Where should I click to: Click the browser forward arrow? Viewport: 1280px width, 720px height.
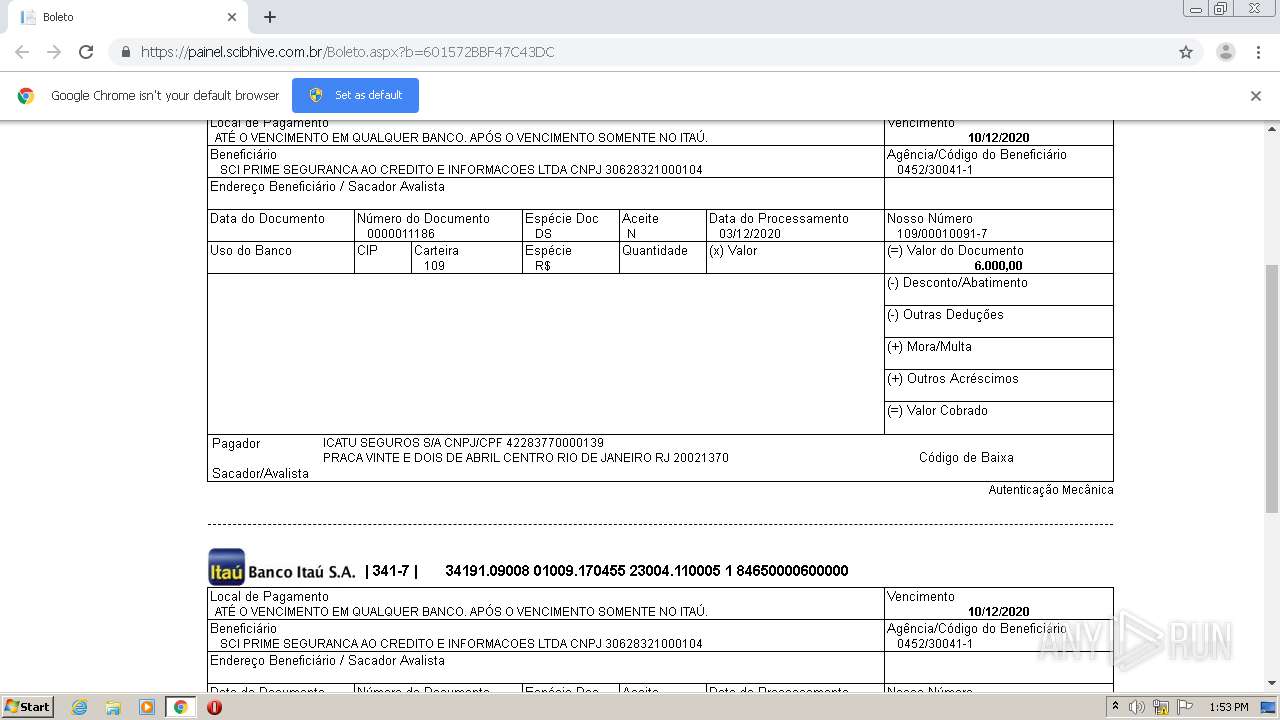54,52
